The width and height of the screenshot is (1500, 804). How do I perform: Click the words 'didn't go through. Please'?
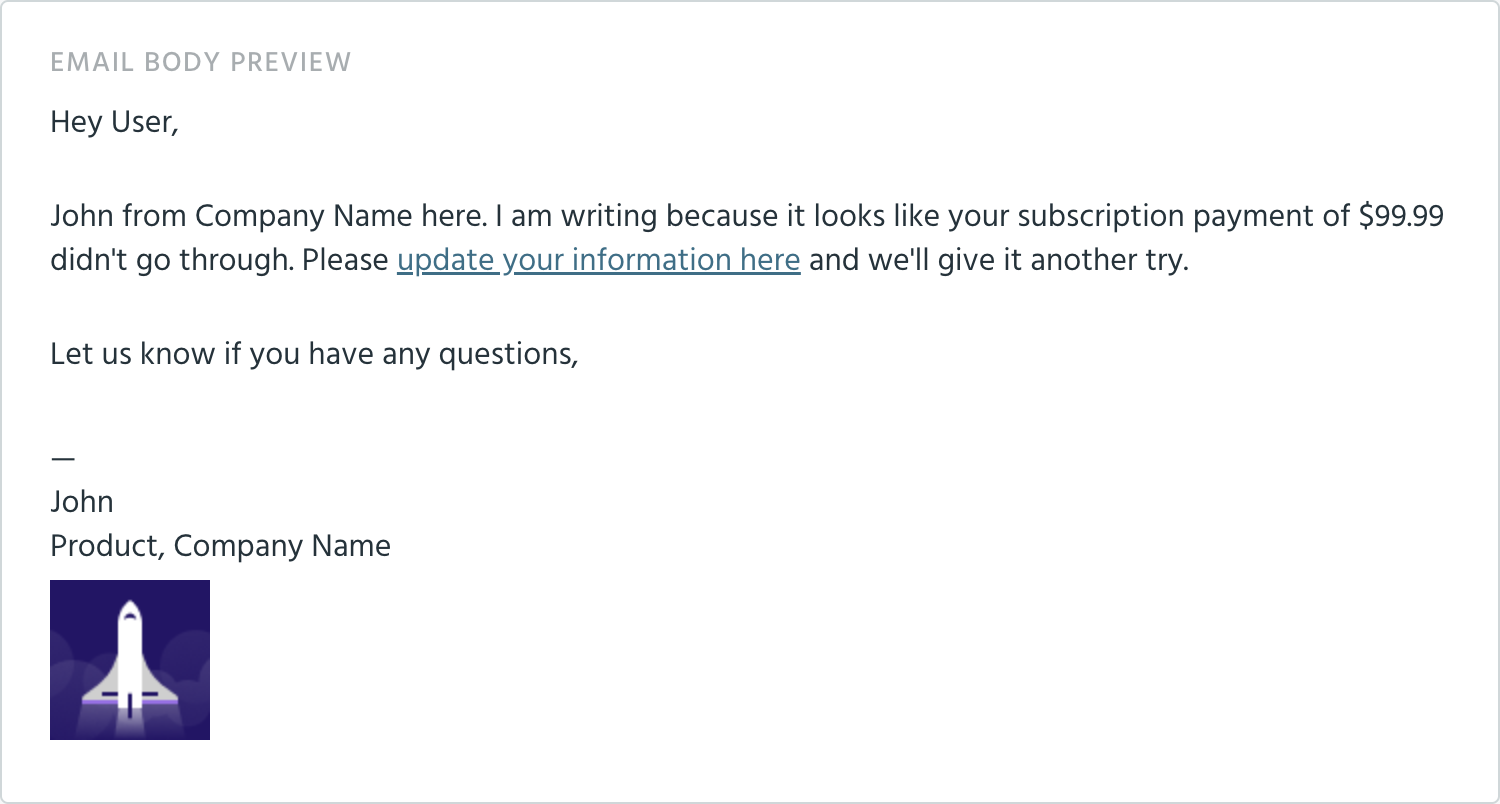coord(219,260)
